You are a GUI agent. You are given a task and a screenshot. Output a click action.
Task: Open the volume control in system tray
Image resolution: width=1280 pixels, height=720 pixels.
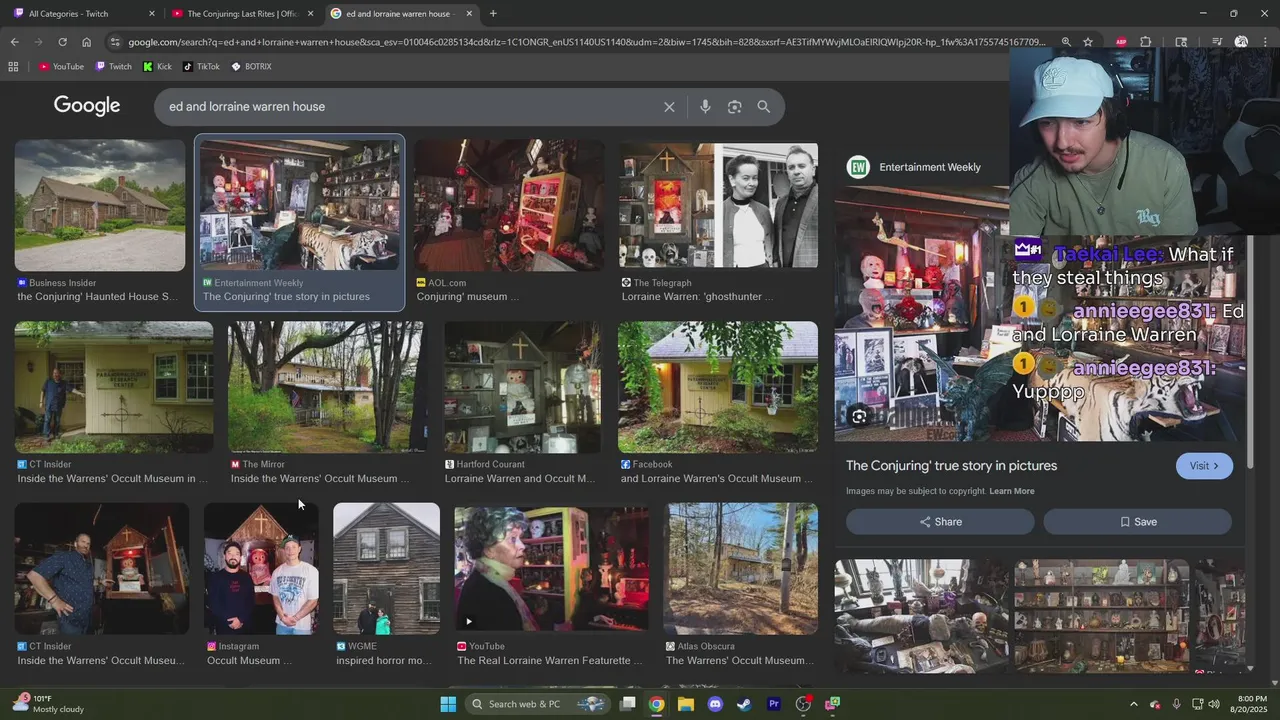tap(1213, 704)
